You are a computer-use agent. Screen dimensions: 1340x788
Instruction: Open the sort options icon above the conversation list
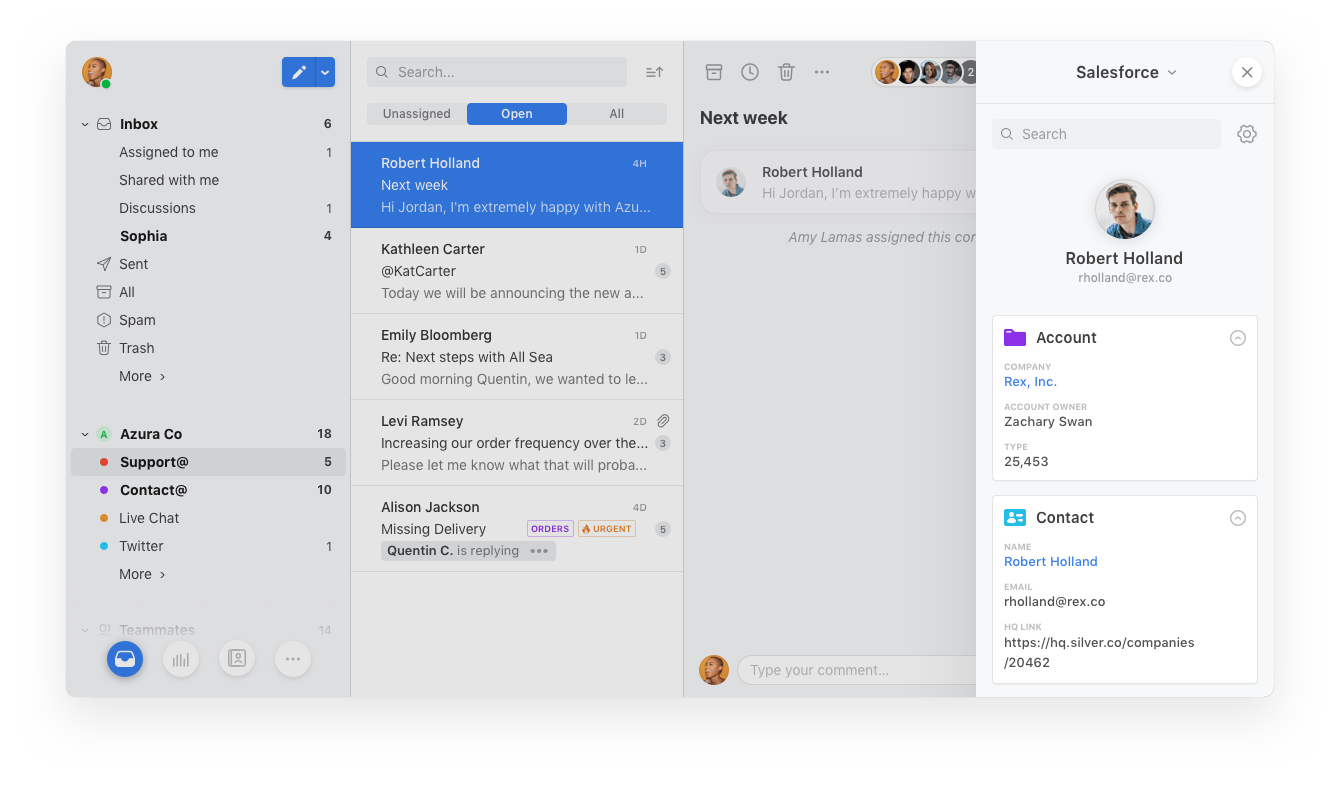[x=654, y=71]
